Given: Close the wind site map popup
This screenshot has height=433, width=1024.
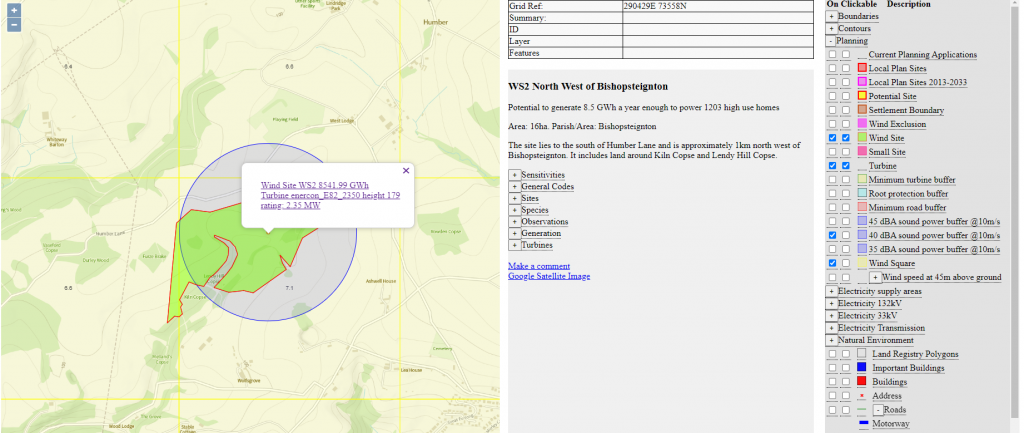Looking at the screenshot, I should point(406,171).
